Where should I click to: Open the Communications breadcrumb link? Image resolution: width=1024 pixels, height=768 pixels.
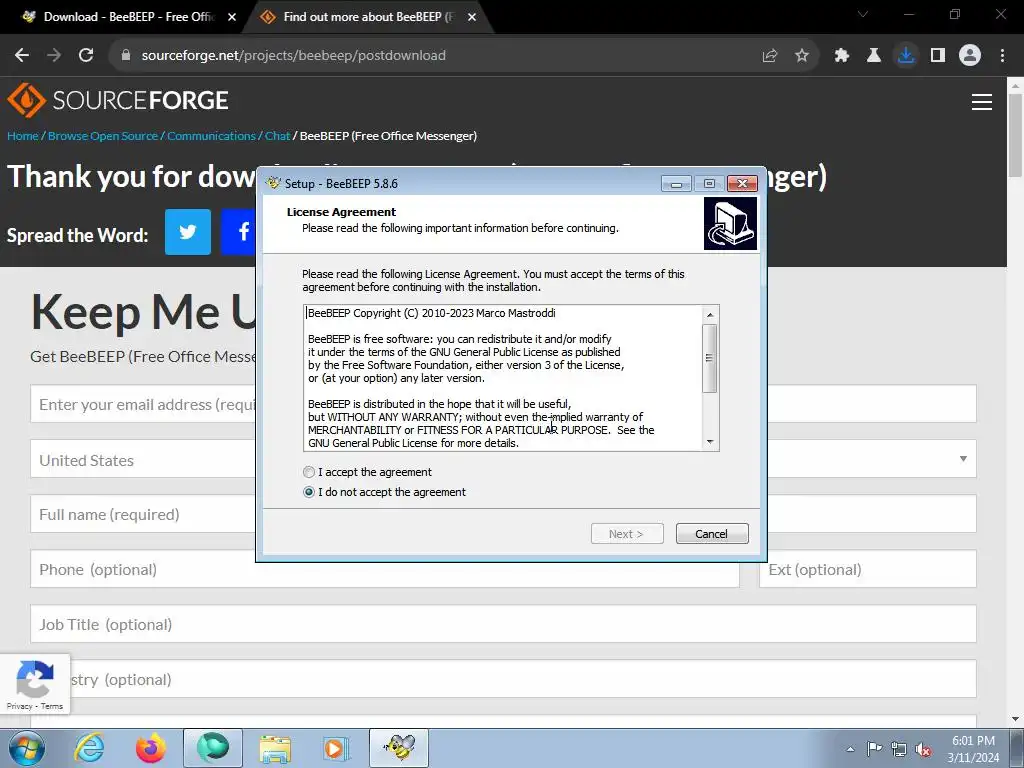coord(211,136)
